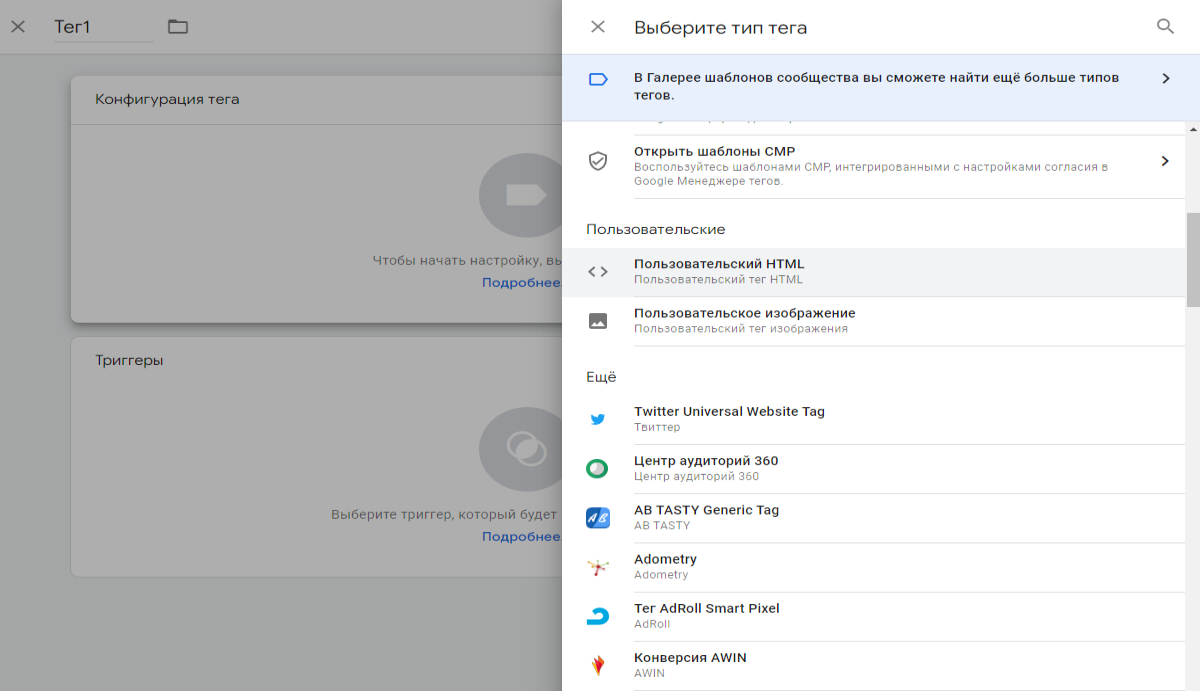This screenshot has height=691, width=1200.
Task: Click the tag list vertical scrollbar
Action: point(1193,259)
